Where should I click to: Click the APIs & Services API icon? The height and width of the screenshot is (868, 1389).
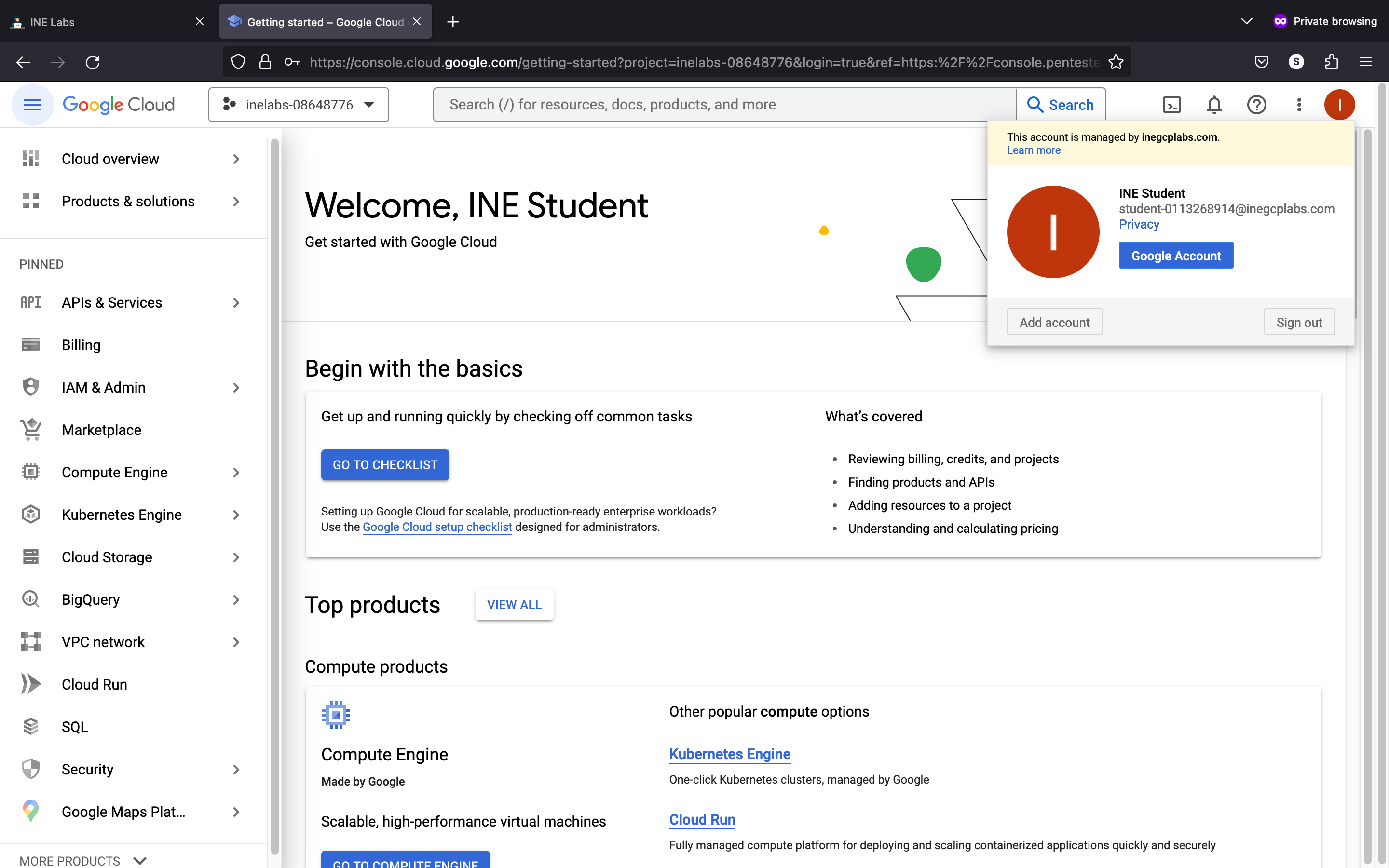tap(30, 302)
